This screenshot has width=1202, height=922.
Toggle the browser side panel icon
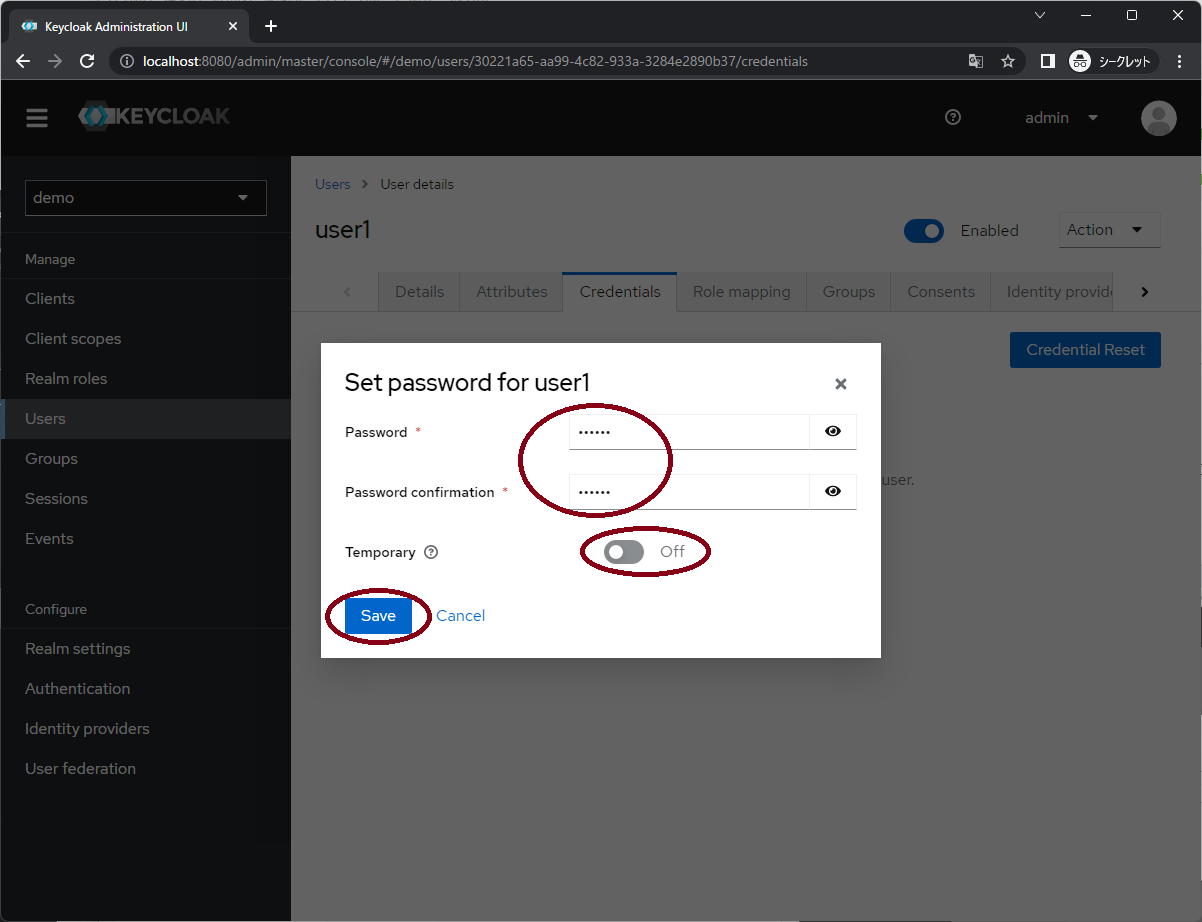coord(1047,61)
